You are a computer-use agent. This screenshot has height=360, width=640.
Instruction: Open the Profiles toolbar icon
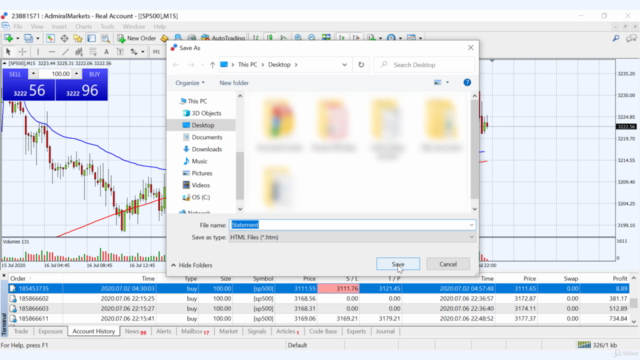(28, 38)
